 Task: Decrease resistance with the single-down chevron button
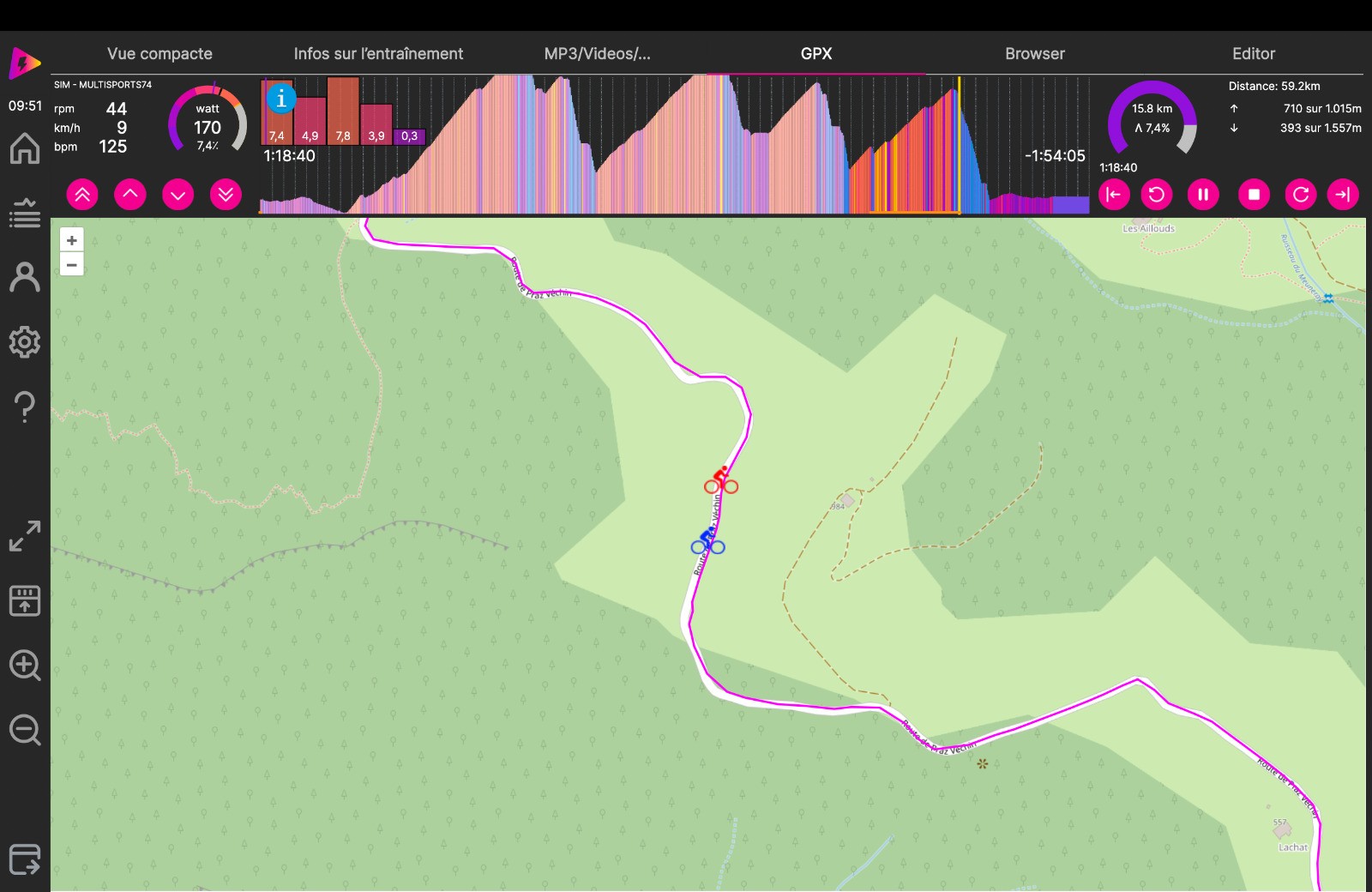(178, 195)
